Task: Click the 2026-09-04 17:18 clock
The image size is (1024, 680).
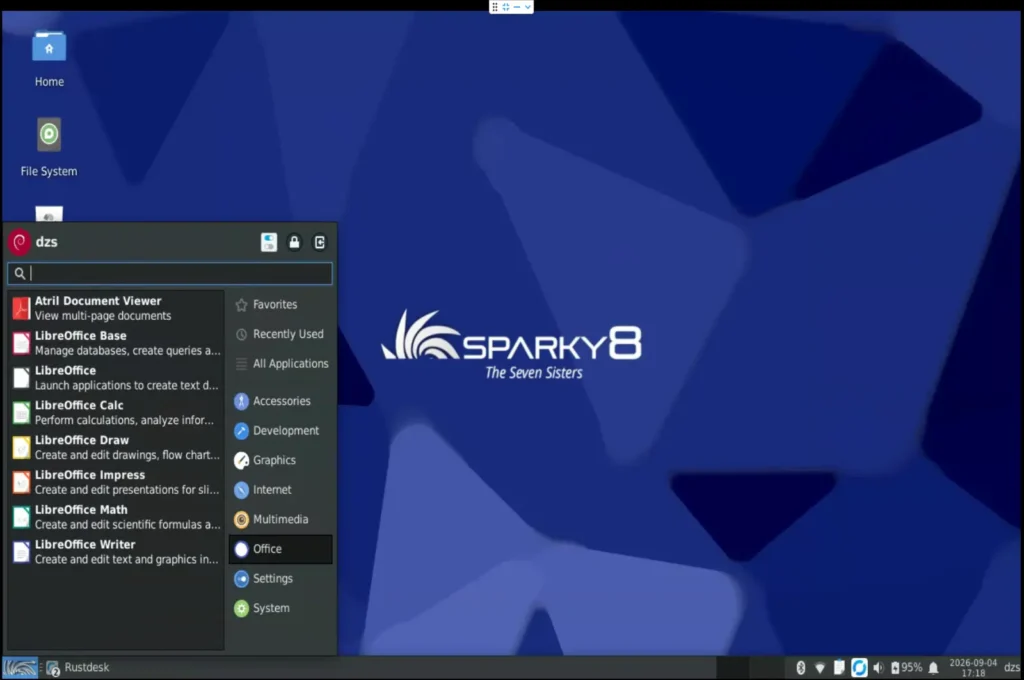Action: (x=973, y=668)
